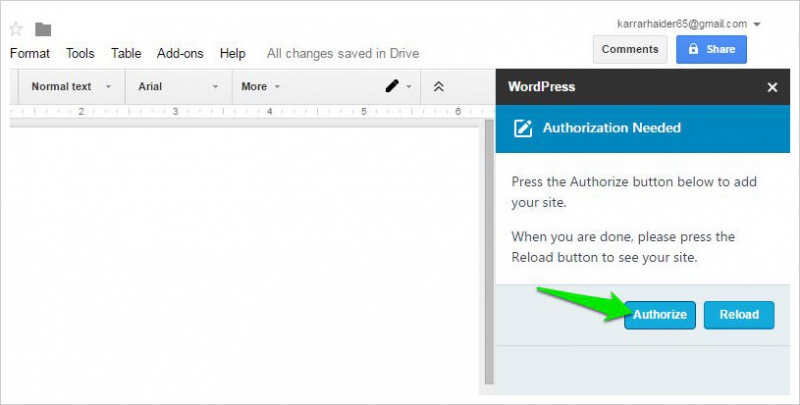Open the Format menu
The width and height of the screenshot is (800, 405).
30,54
